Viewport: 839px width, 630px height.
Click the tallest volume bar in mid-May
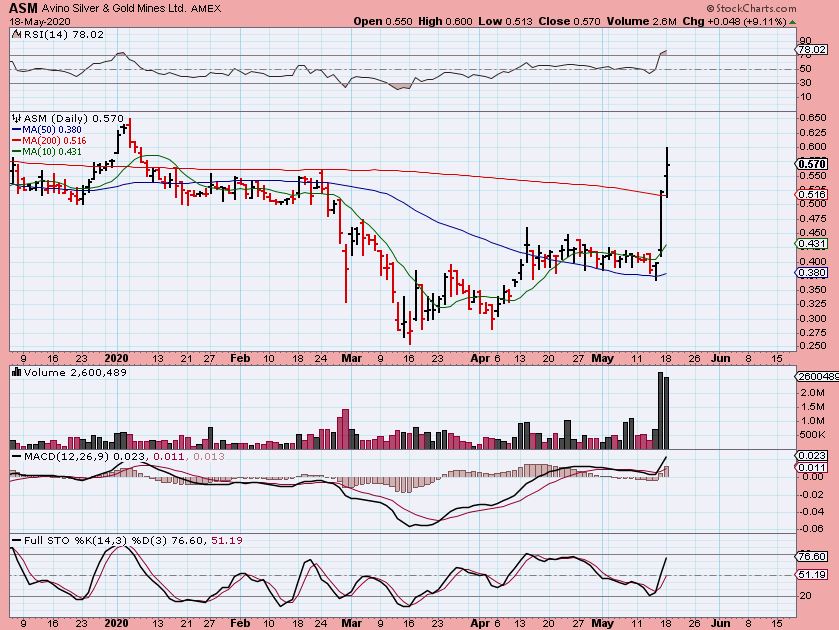click(x=660, y=411)
